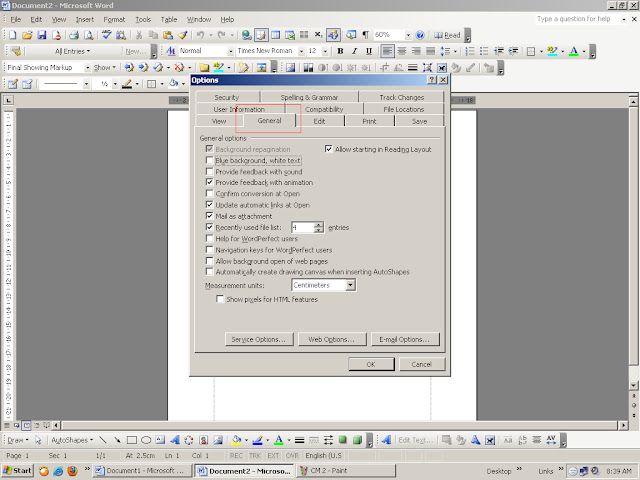Switch to the Track Changes tab

click(402, 97)
